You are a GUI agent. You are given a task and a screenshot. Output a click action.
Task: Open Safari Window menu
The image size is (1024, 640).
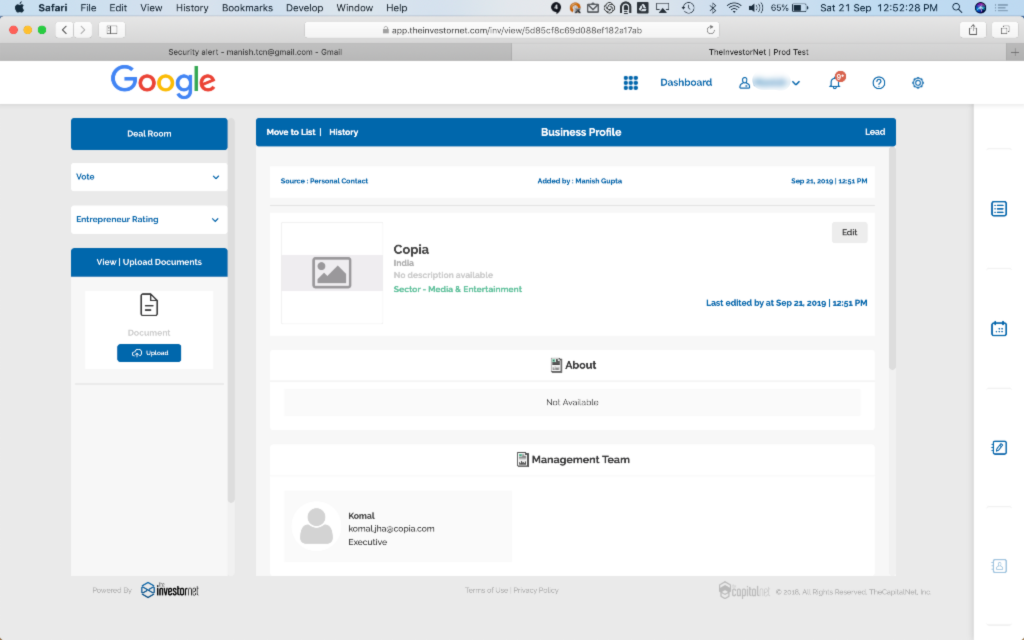(355, 8)
